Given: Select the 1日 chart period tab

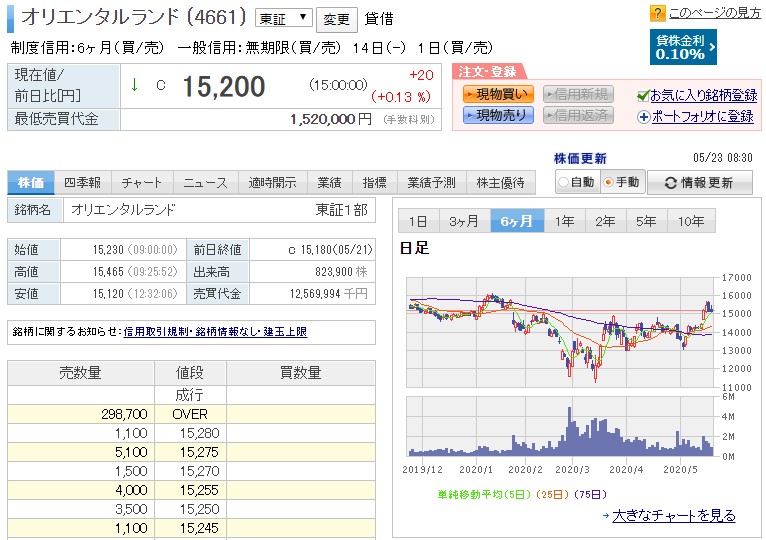Looking at the screenshot, I should click(419, 221).
